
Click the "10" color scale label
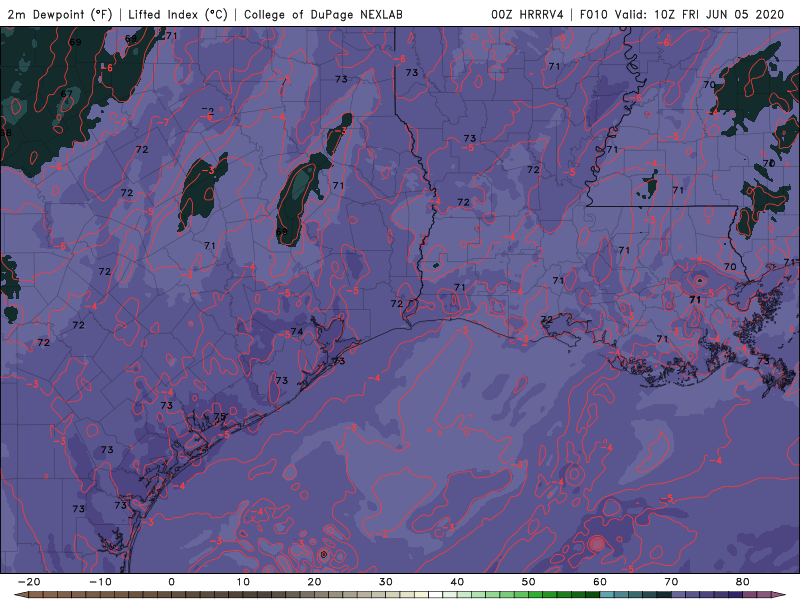243,582
